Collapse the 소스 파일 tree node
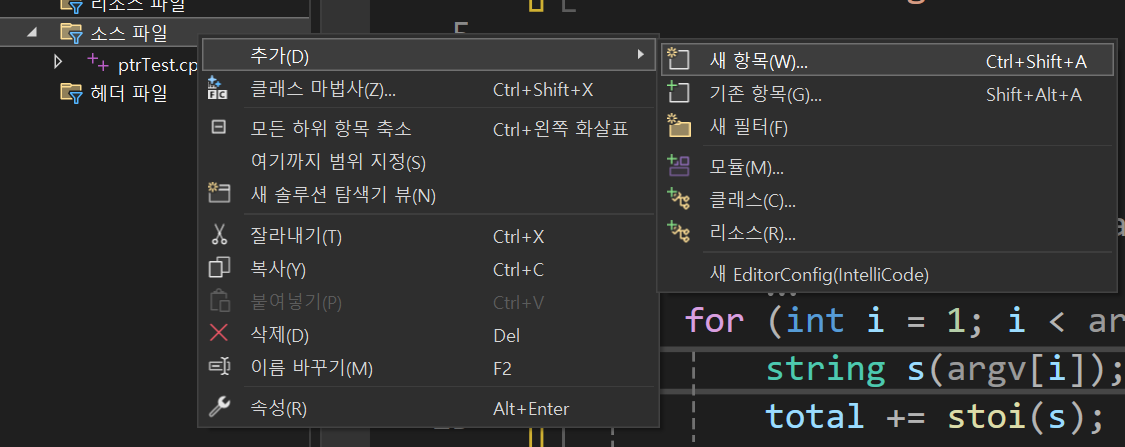 (32, 32)
